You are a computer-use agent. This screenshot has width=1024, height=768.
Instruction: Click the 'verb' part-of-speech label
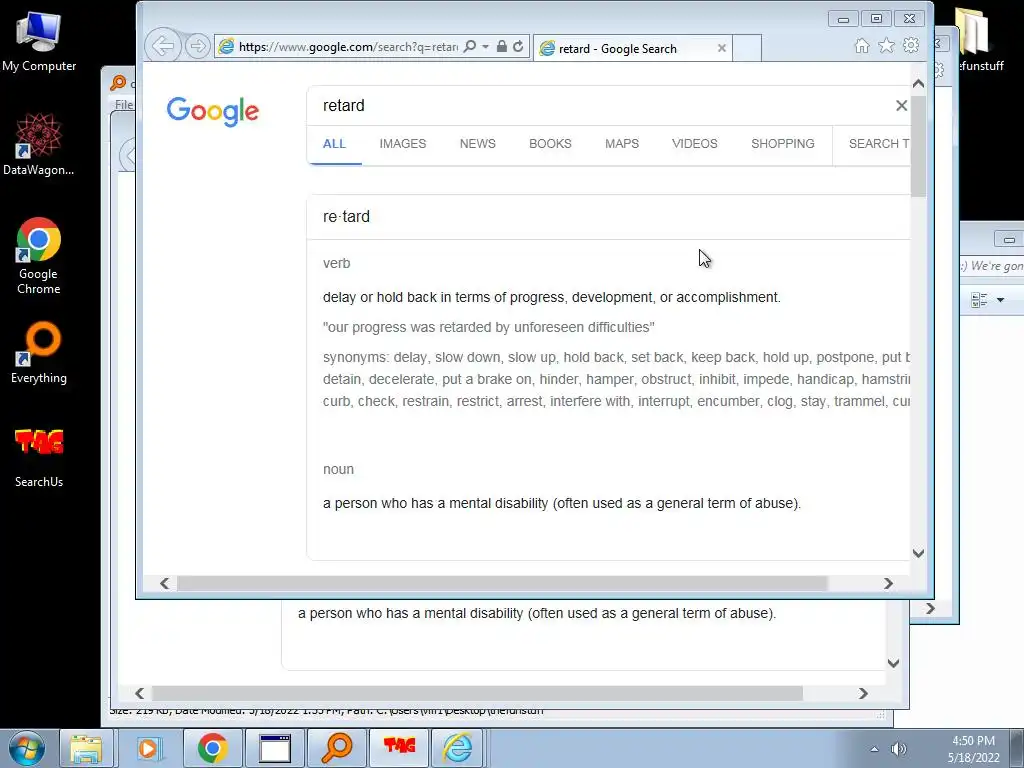336,263
